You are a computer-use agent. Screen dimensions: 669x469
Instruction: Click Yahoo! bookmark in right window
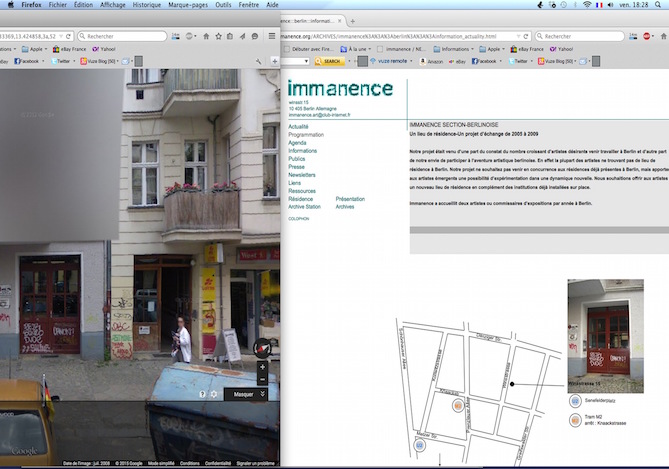(x=561, y=49)
